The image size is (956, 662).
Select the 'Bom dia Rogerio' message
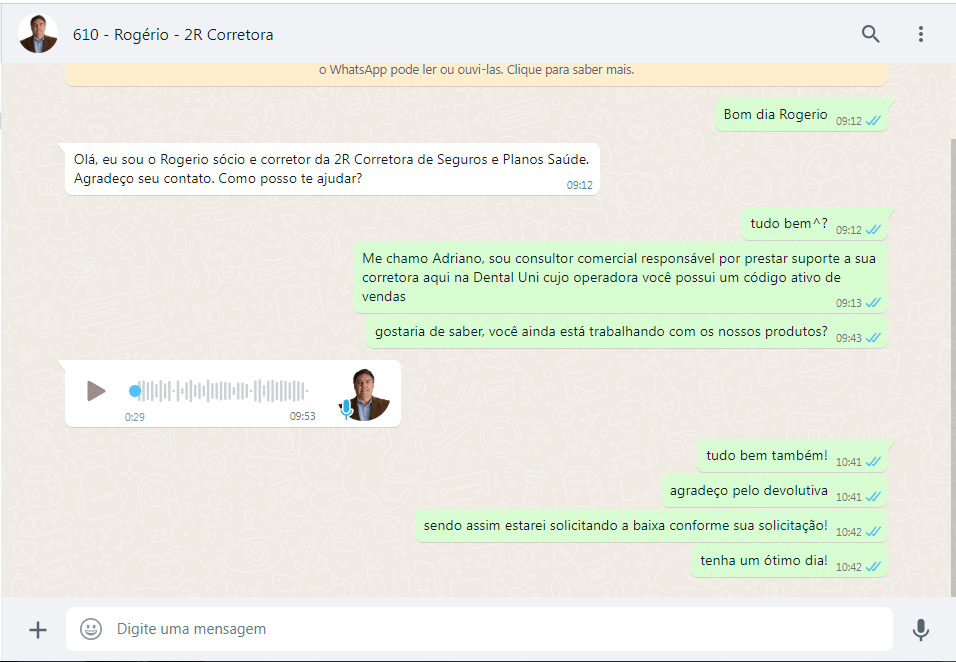pos(801,115)
